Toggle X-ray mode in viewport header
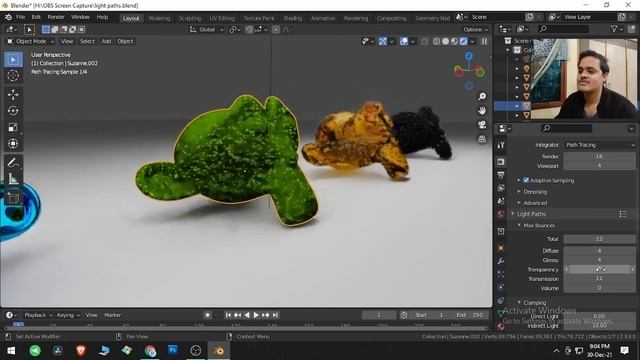 click(x=424, y=41)
